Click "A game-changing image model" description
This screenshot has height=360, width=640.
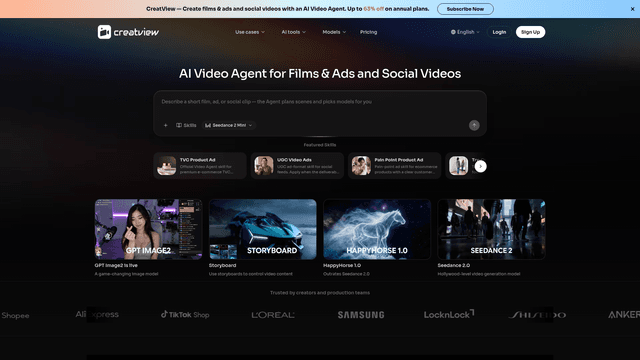[x=126, y=274]
